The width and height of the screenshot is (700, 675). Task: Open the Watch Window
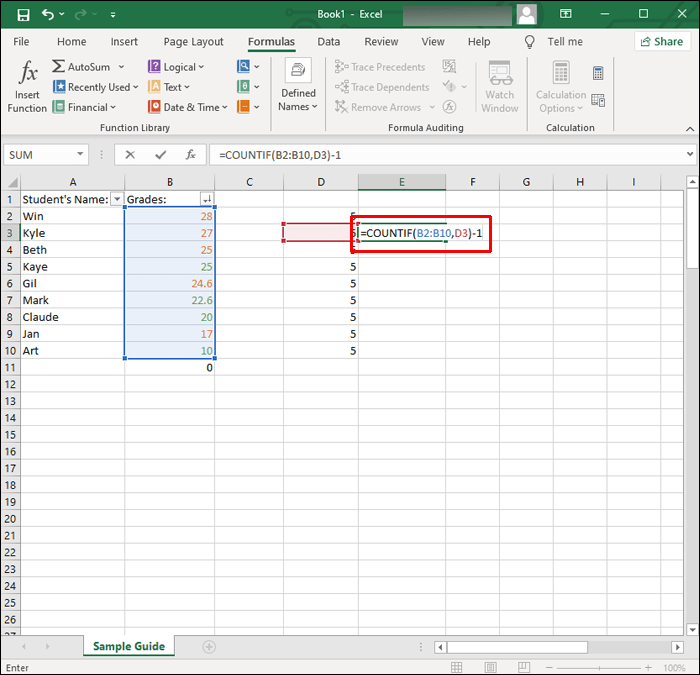500,86
